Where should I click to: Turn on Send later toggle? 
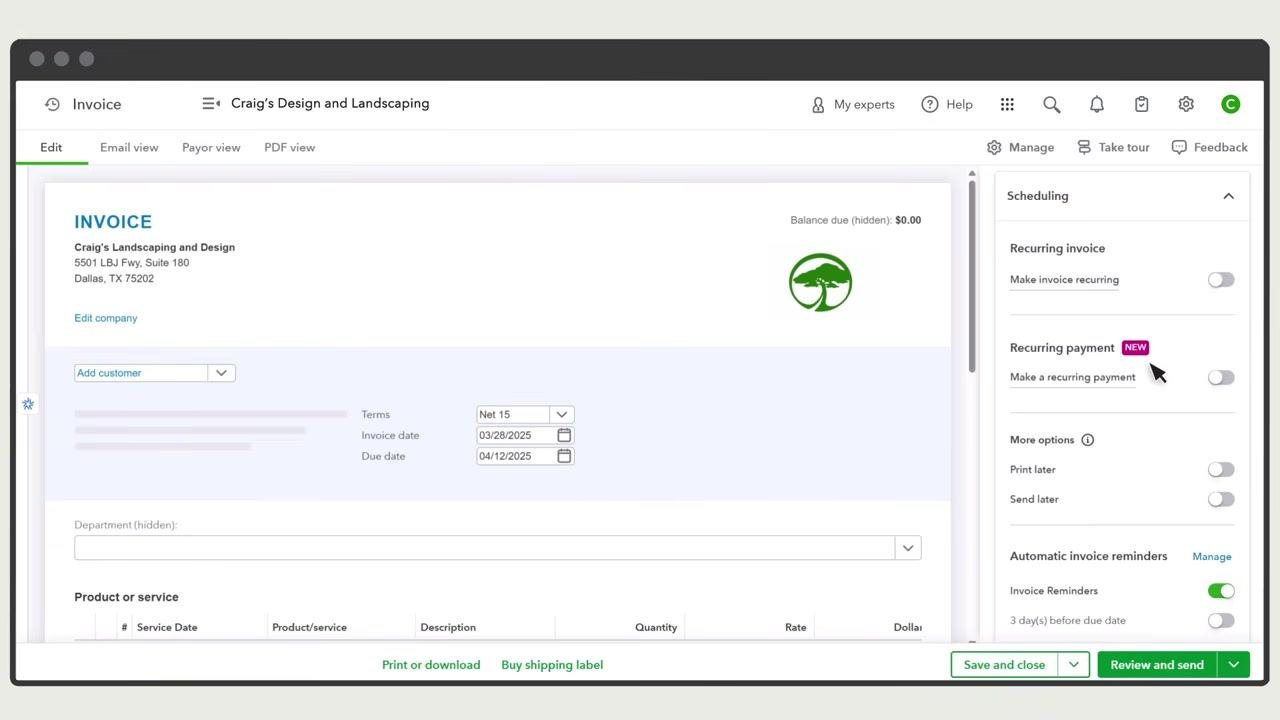coord(1221,499)
